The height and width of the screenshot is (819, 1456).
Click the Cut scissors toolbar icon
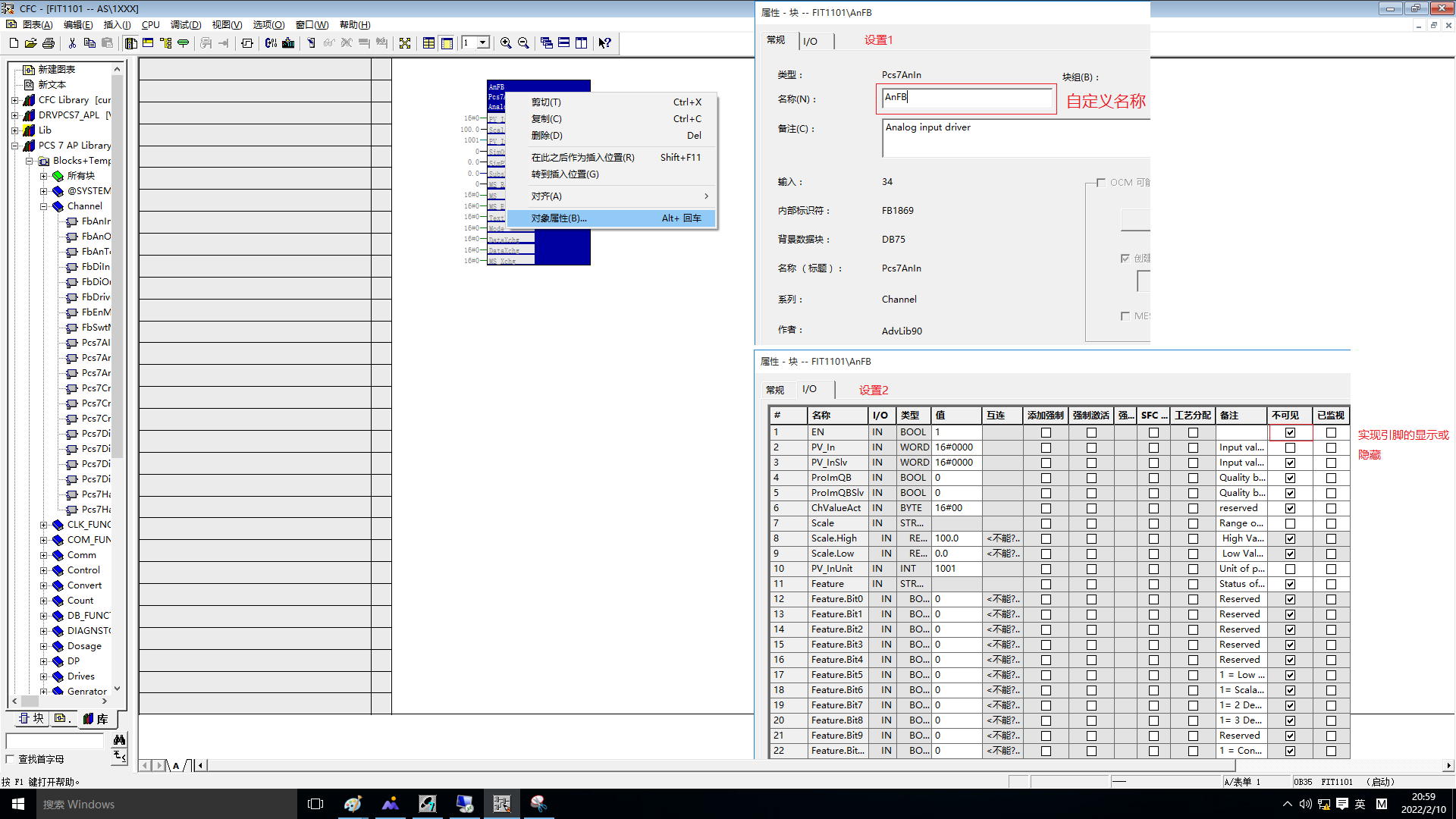click(72, 43)
